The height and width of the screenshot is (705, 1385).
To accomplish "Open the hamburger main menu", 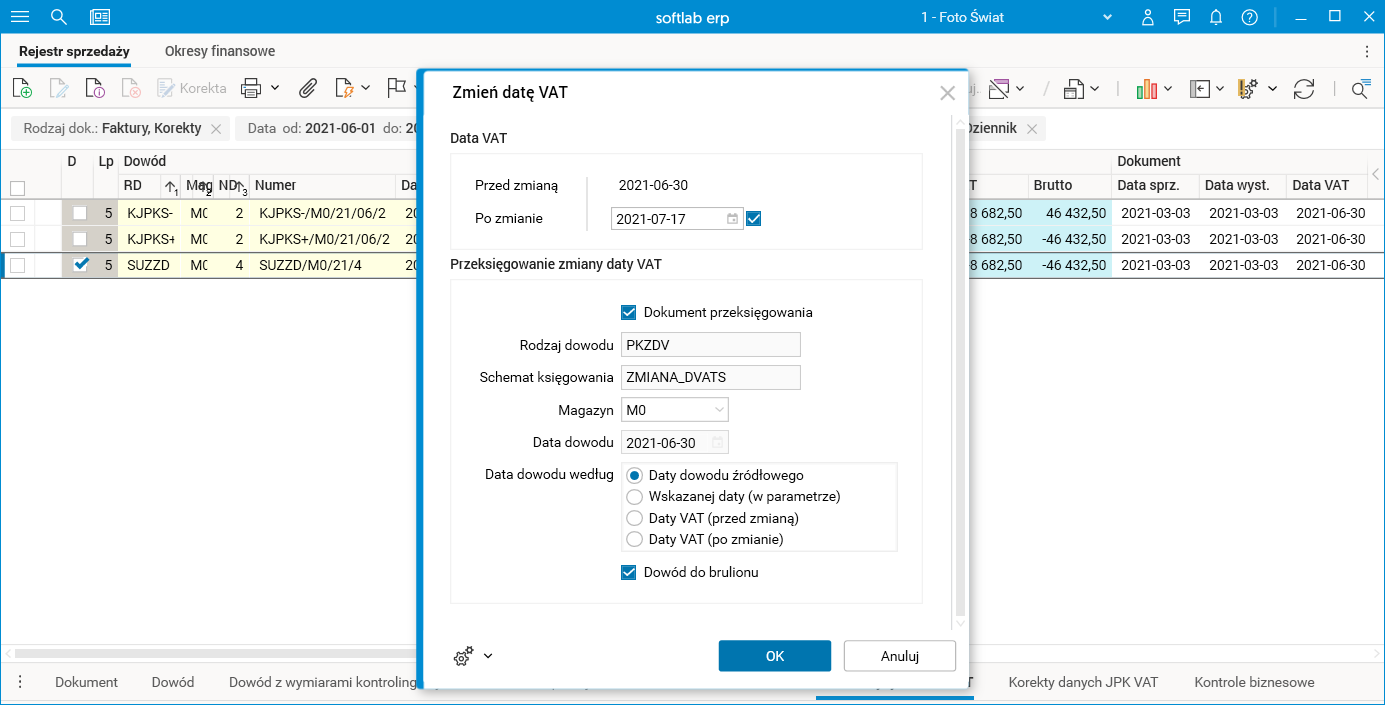I will (19, 17).
